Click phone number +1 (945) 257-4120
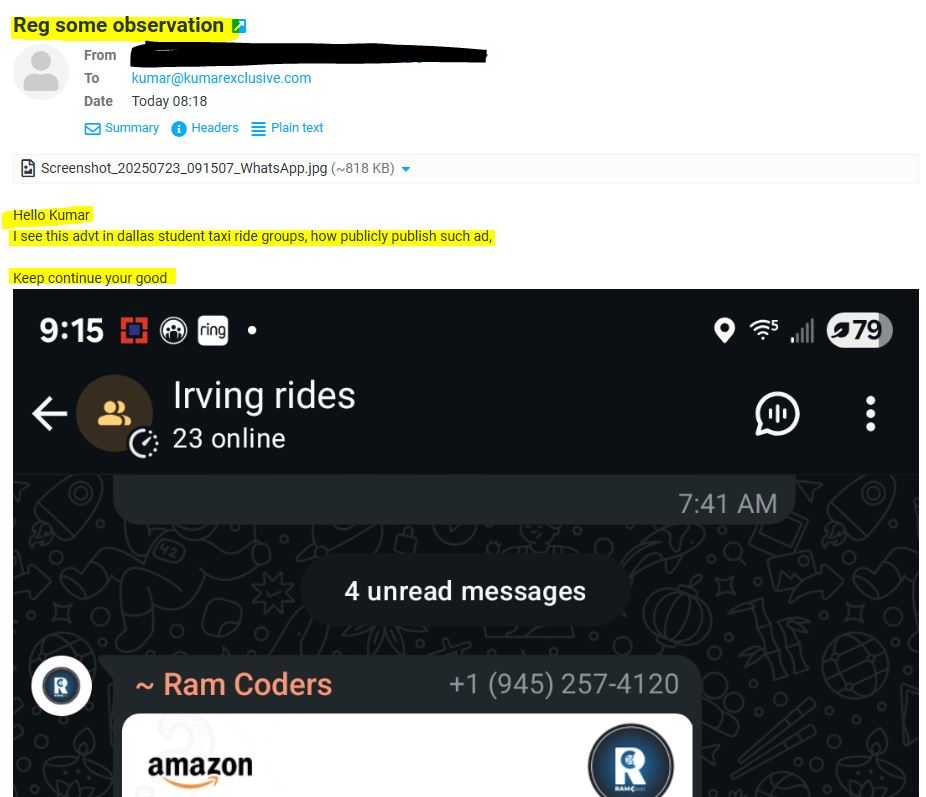Viewport: 926px width, 797px height. (x=564, y=684)
